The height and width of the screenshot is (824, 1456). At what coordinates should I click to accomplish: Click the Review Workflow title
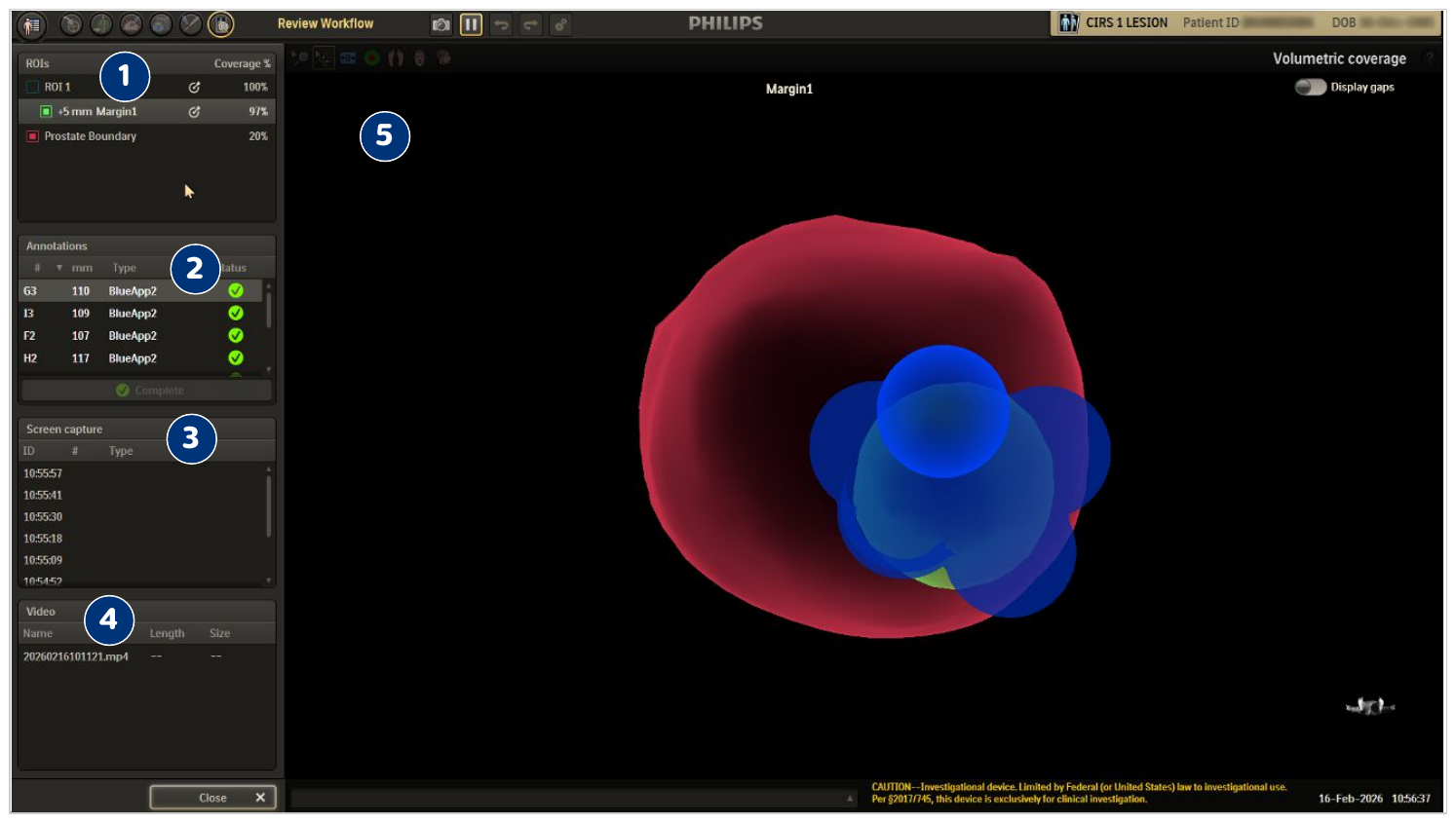click(326, 23)
